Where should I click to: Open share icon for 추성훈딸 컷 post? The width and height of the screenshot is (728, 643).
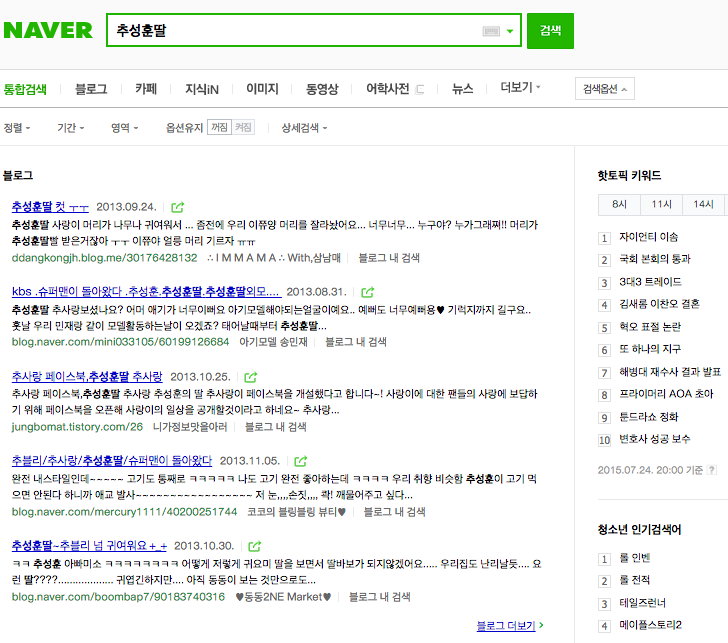(x=178, y=207)
